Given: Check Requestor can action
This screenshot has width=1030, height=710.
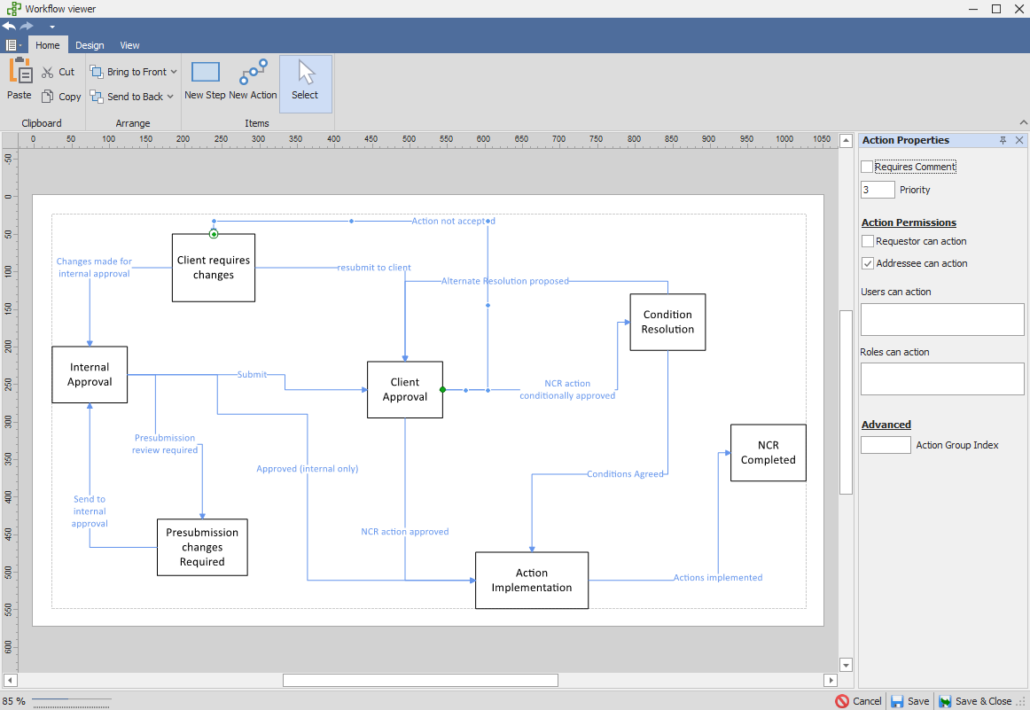Looking at the screenshot, I should tap(868, 241).
